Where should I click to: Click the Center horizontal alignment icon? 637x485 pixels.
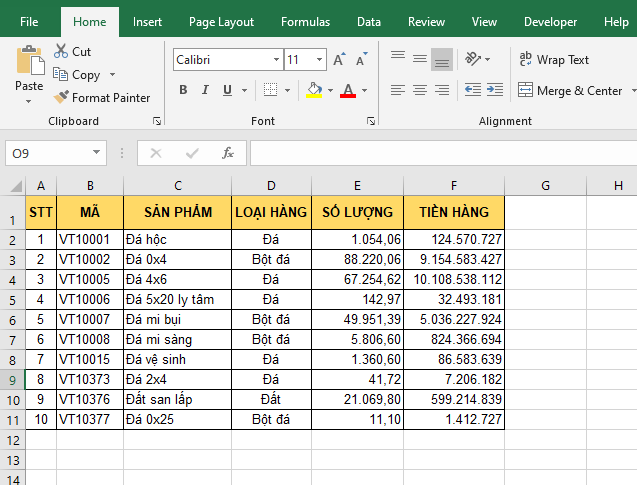(419, 90)
